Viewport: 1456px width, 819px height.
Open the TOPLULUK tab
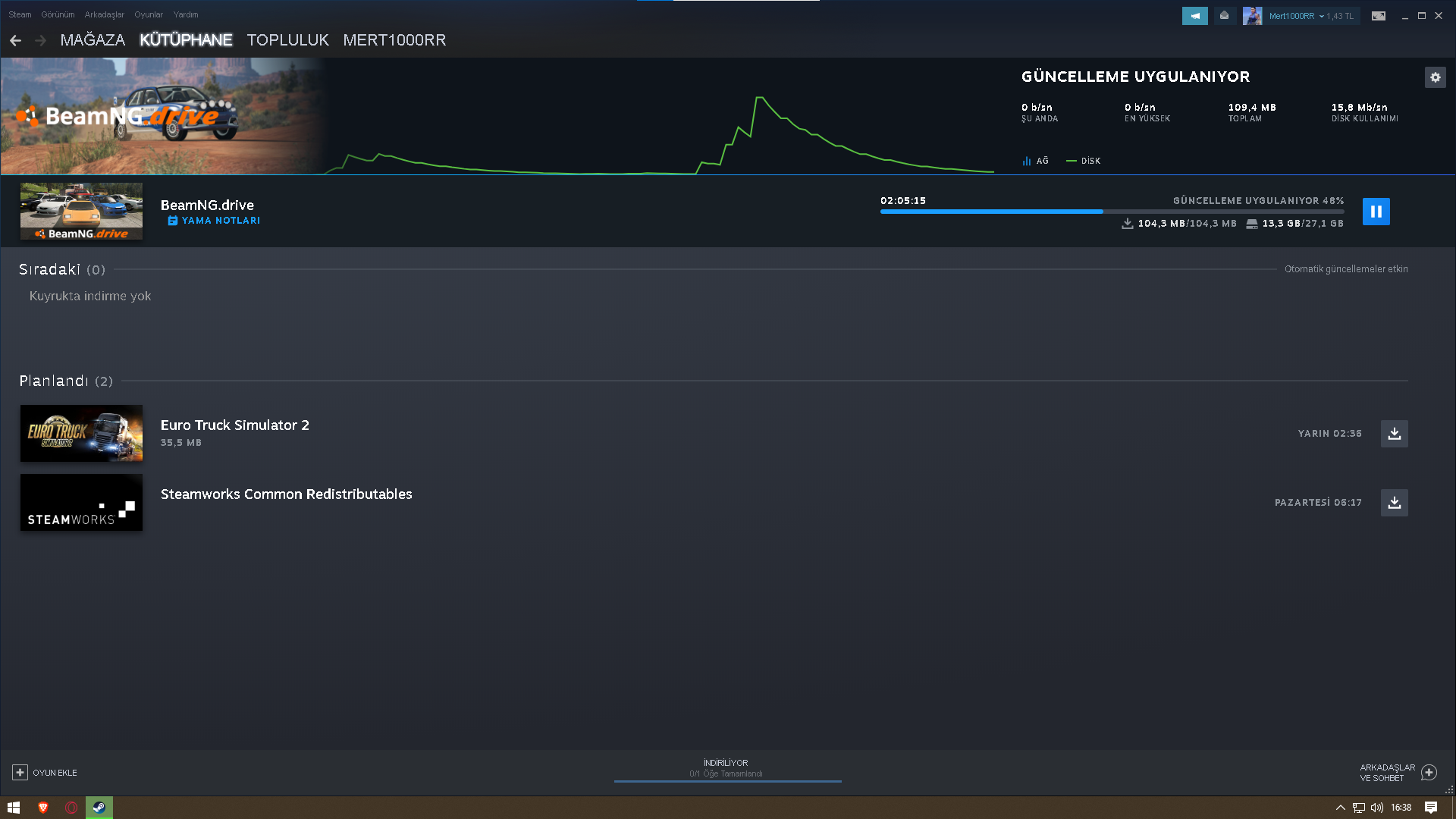point(287,40)
